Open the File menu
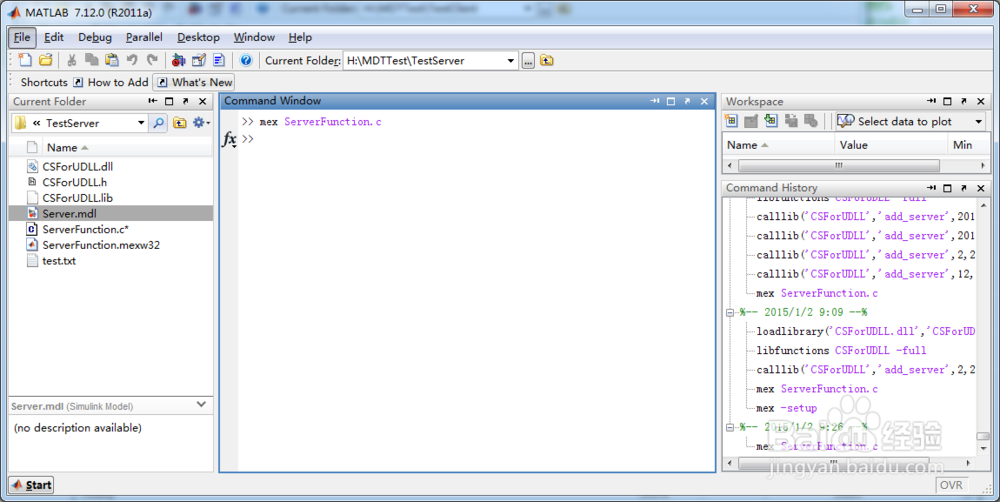 click(x=22, y=37)
